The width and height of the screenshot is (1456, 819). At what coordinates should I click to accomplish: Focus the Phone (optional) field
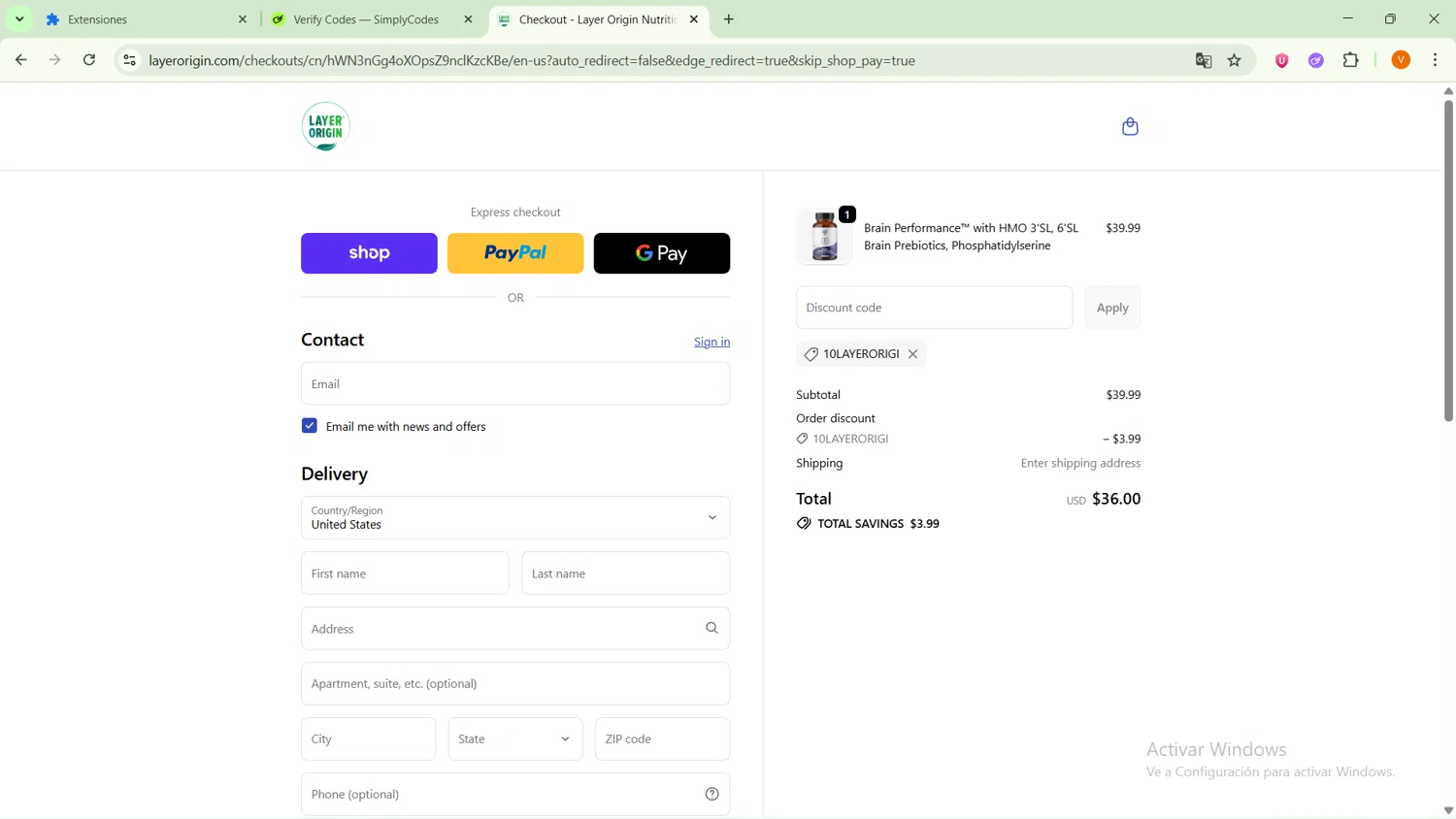[515, 795]
